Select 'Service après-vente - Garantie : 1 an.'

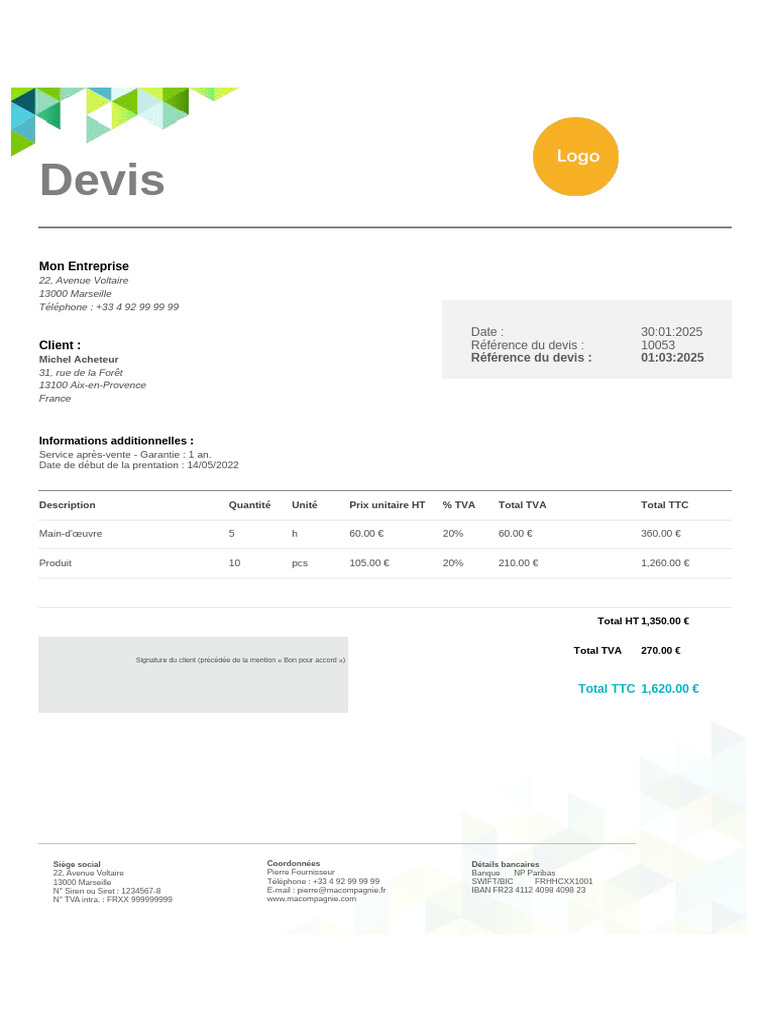(x=125, y=455)
